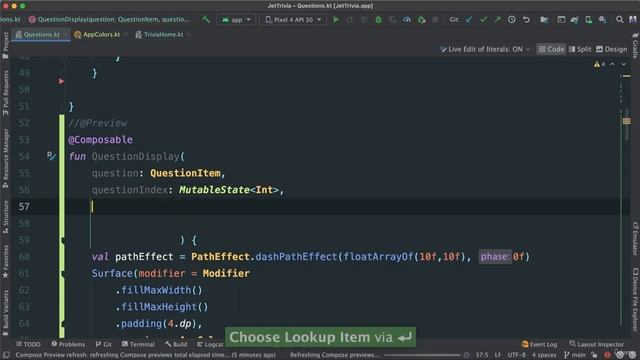The width and height of the screenshot is (640, 360).
Task: Run the app with green play button
Action: pos(336,20)
